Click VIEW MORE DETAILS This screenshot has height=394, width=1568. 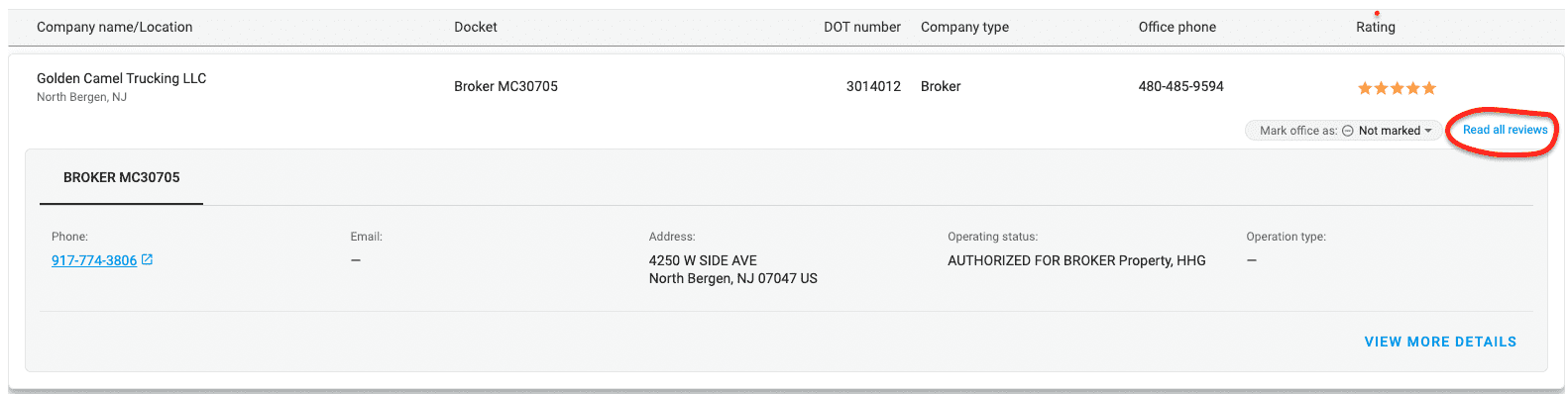coord(1440,342)
